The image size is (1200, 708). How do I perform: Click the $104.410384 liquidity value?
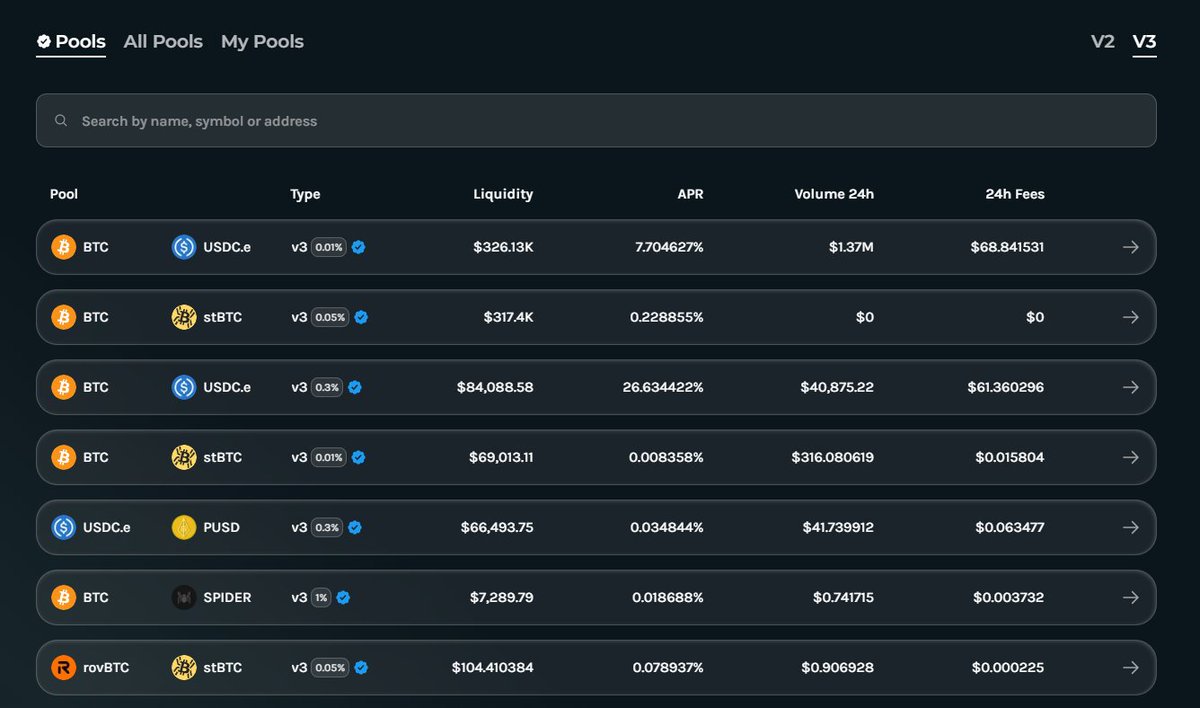pyautogui.click(x=492, y=667)
